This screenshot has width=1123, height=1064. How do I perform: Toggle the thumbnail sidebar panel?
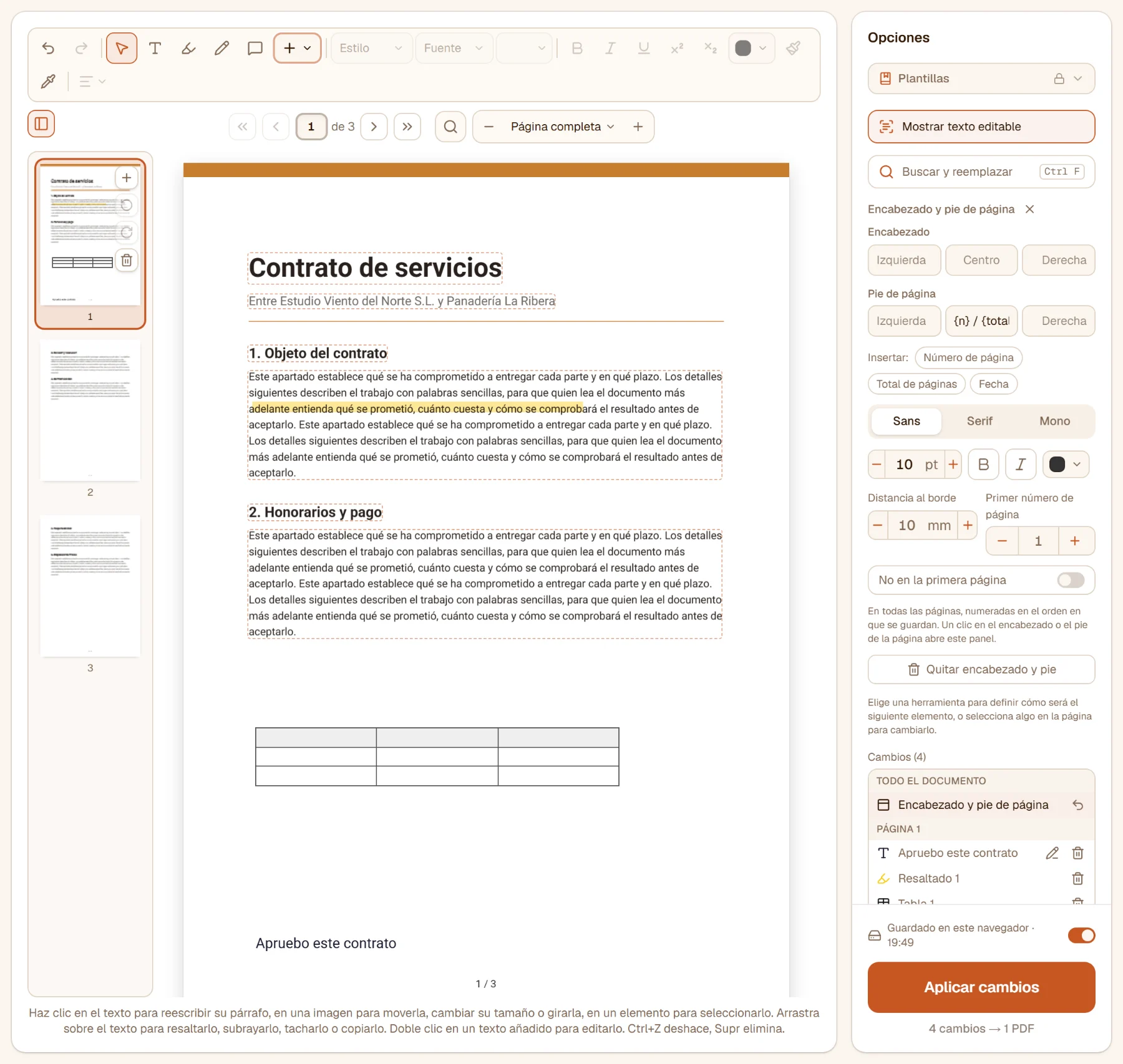click(41, 123)
